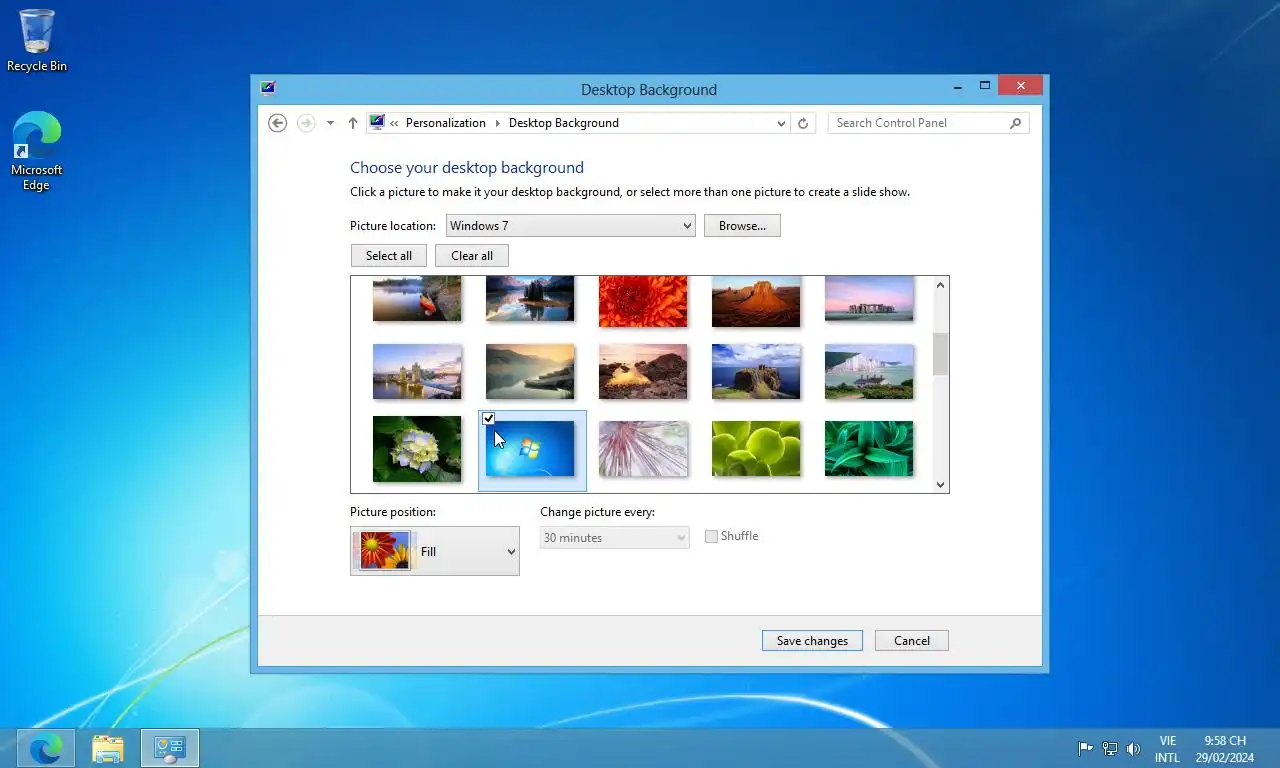Click the Select all button

click(x=389, y=256)
